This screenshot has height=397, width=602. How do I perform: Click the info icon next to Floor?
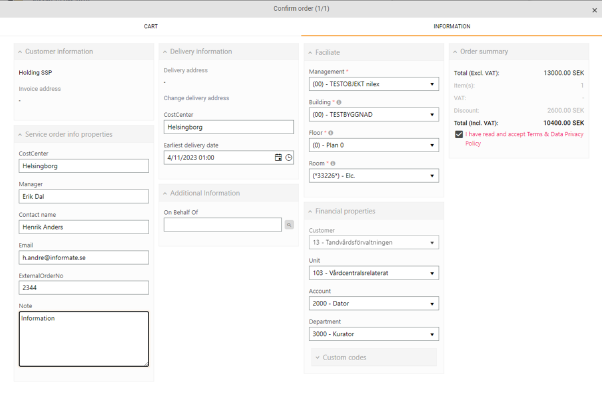pyautogui.click(x=331, y=133)
